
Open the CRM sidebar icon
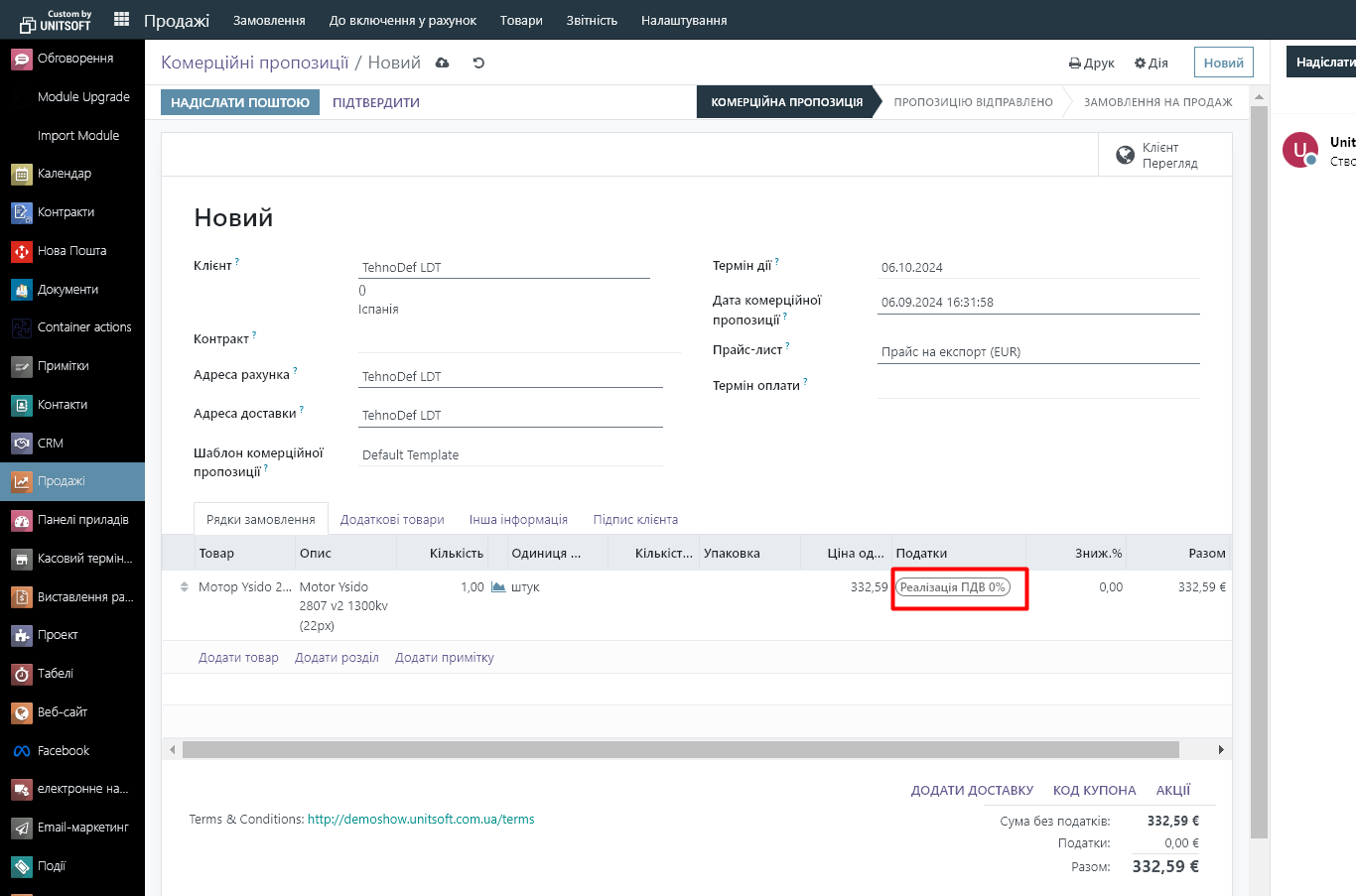(x=22, y=444)
